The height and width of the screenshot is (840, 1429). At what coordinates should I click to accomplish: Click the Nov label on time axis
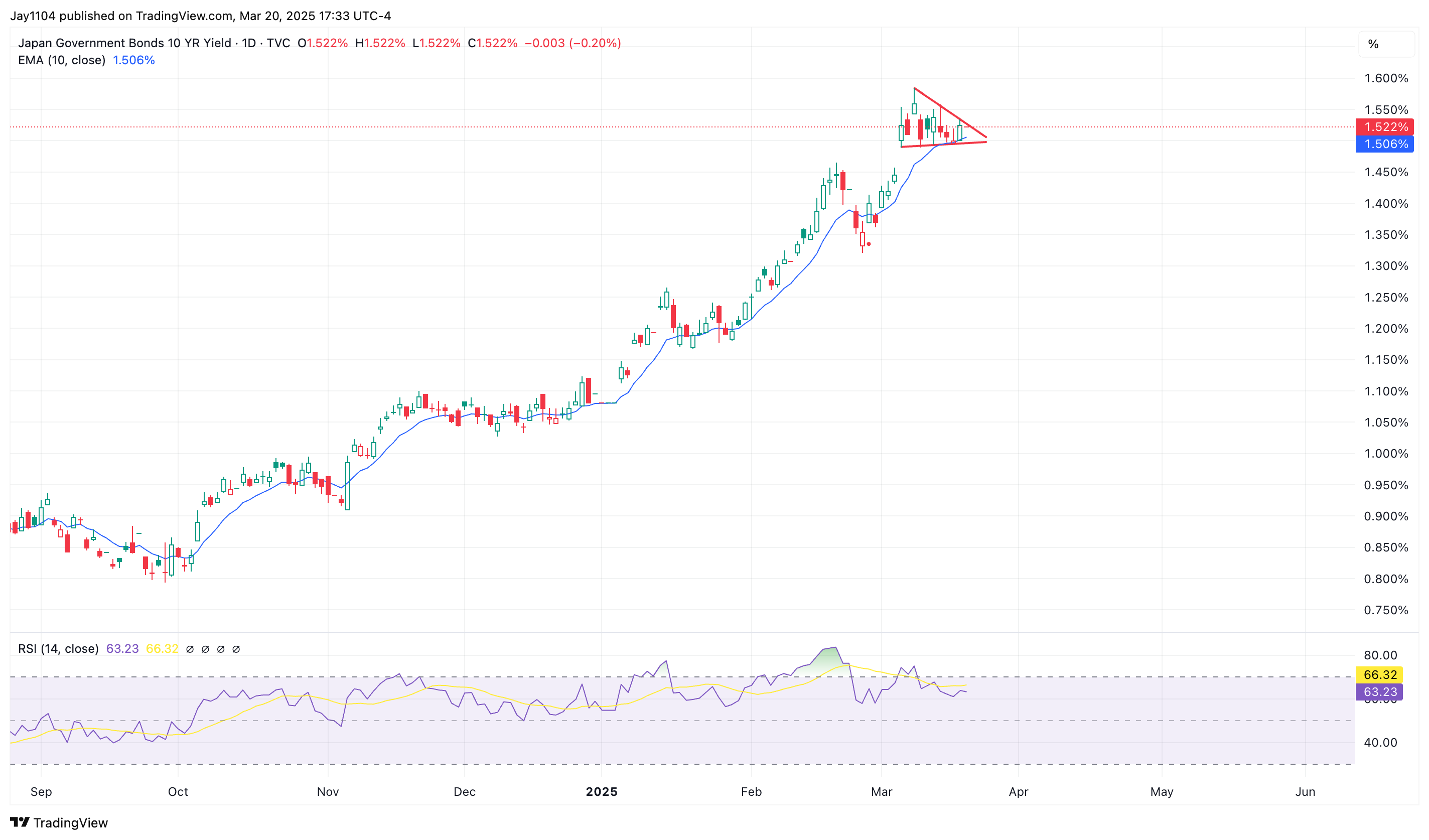coord(328,791)
